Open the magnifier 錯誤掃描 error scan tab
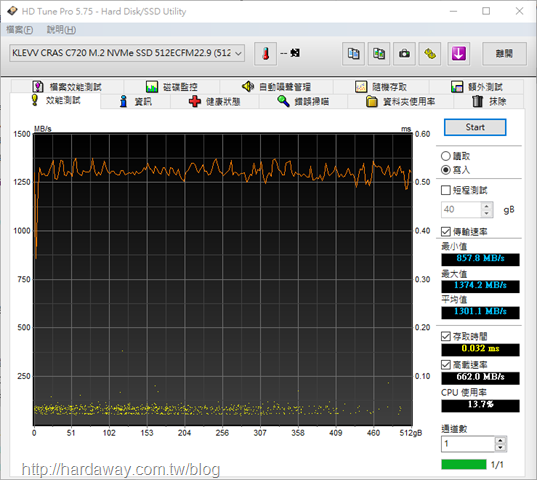The width and height of the screenshot is (537, 480). pos(303,101)
